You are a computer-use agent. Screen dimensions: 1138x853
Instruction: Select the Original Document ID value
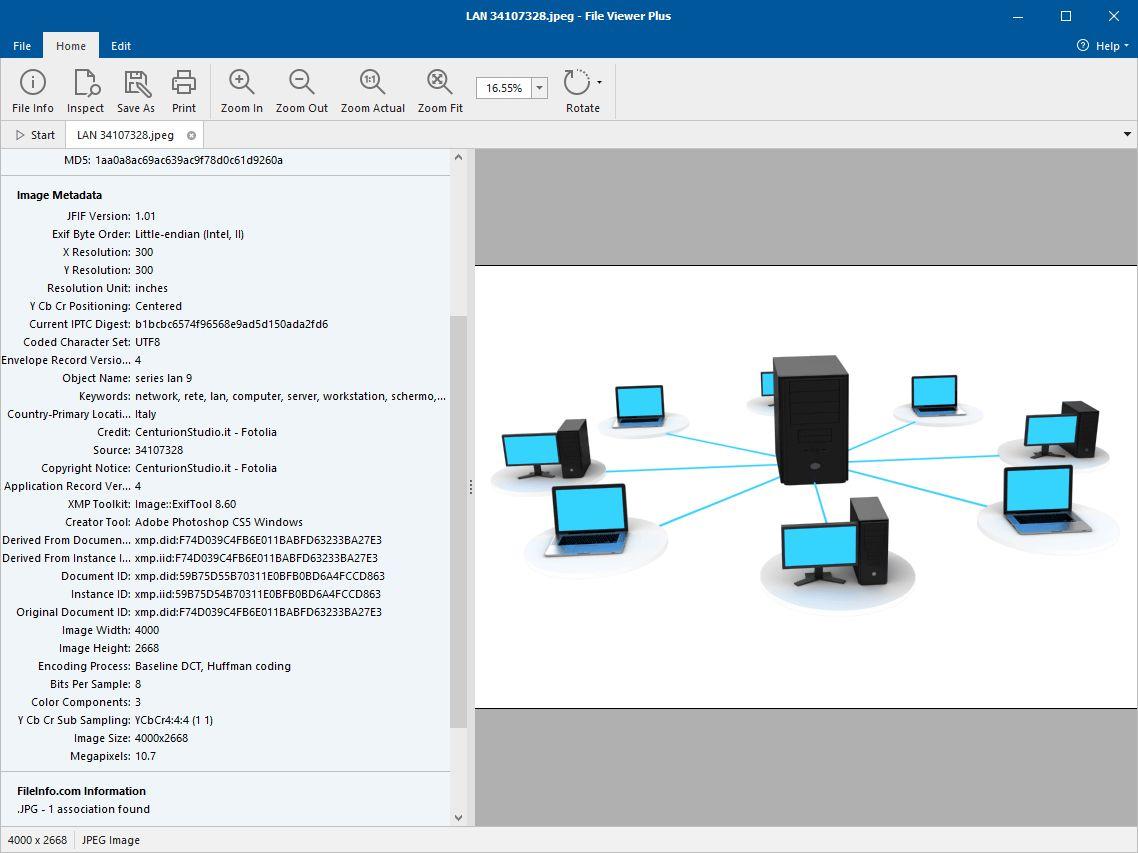258,613
